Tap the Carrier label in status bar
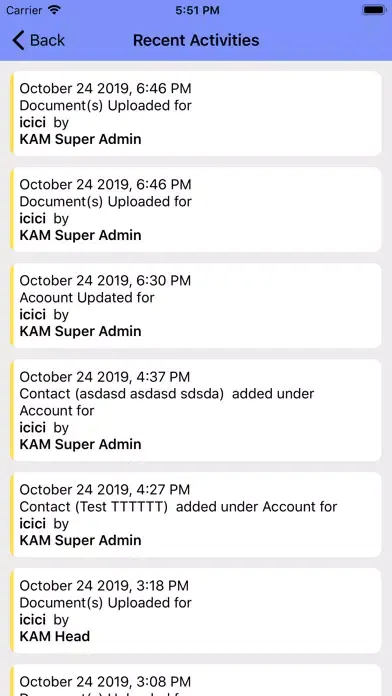This screenshot has width=392, height=696. pyautogui.click(x=24, y=10)
